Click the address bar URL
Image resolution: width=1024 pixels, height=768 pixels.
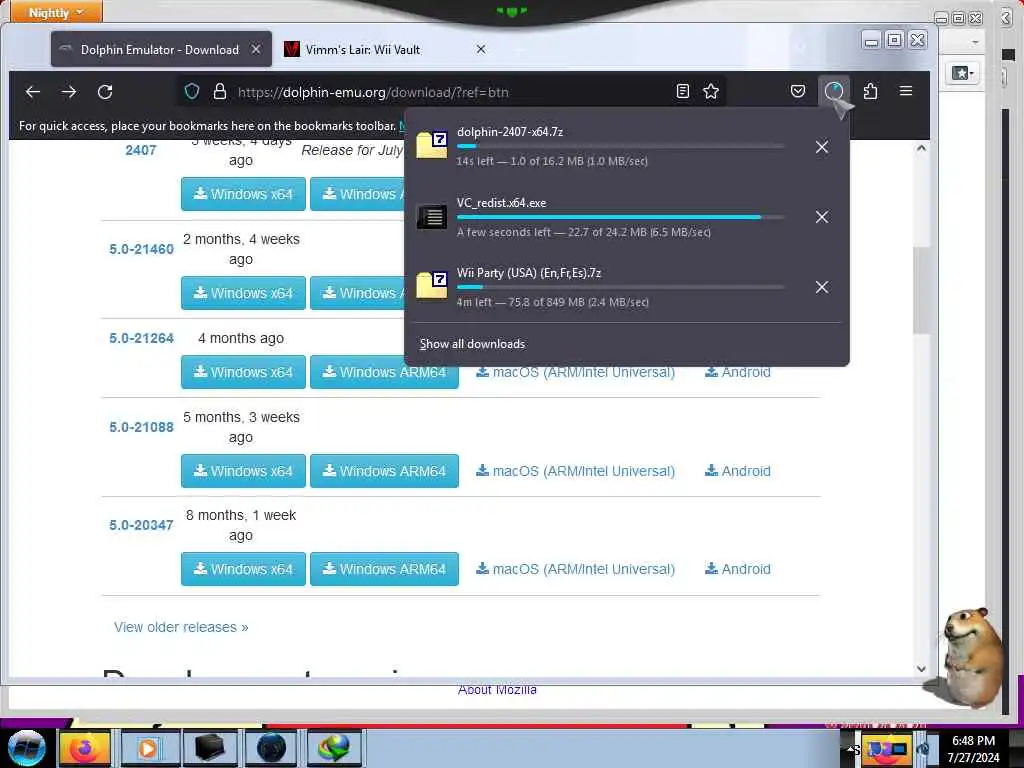tap(373, 93)
